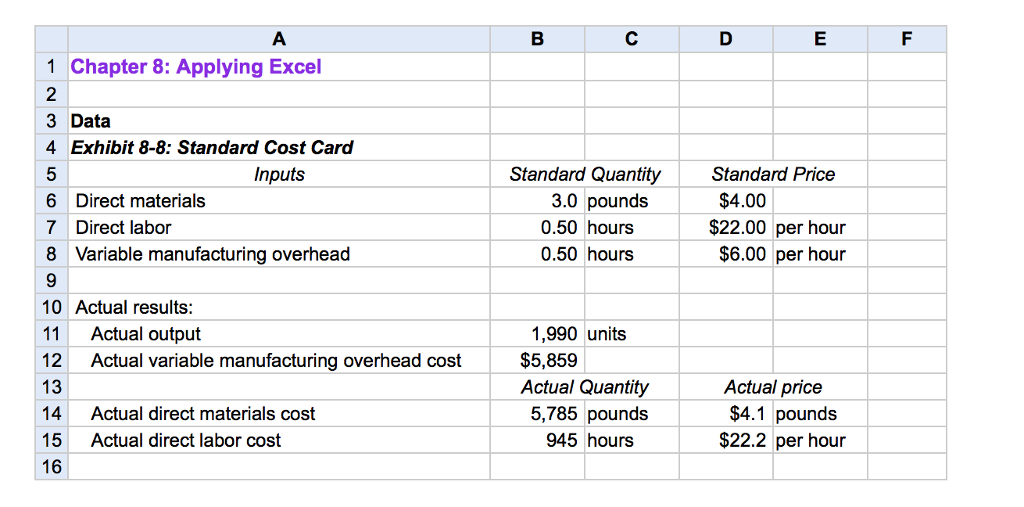Click 'Actual direct materials cost' label

click(x=279, y=414)
